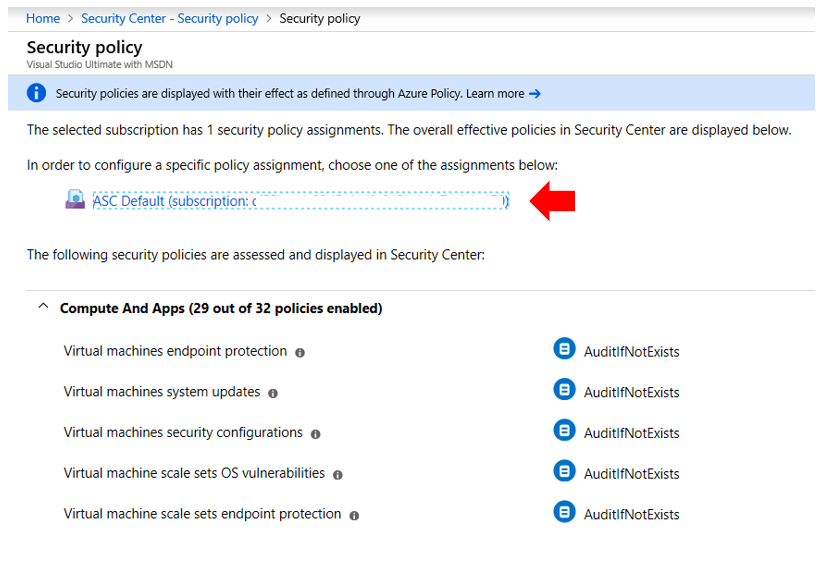The image size is (820, 571).
Task: Select Virtual machines endpoint protection policy text
Action: tap(175, 351)
